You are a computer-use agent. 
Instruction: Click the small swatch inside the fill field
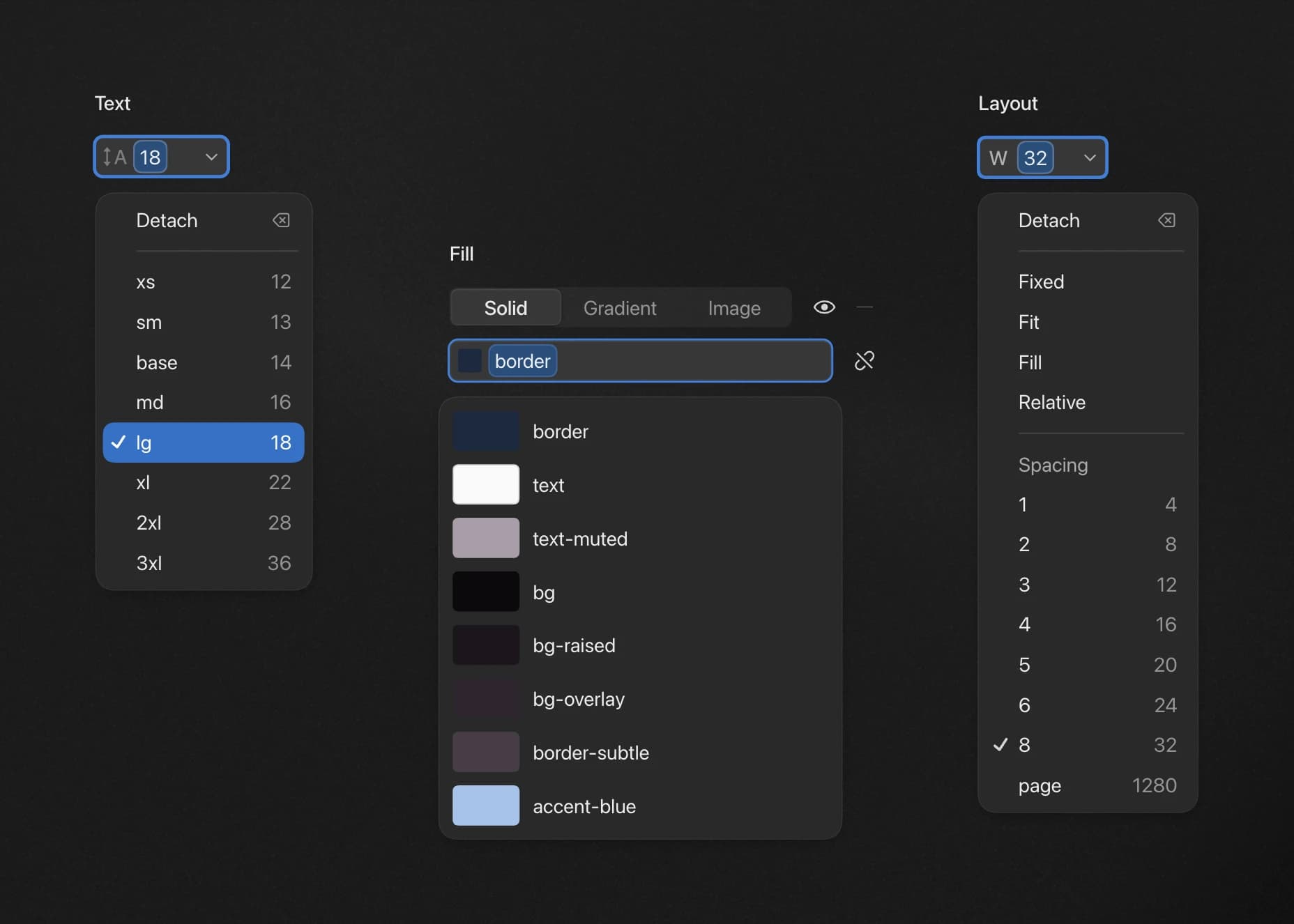[469, 361]
